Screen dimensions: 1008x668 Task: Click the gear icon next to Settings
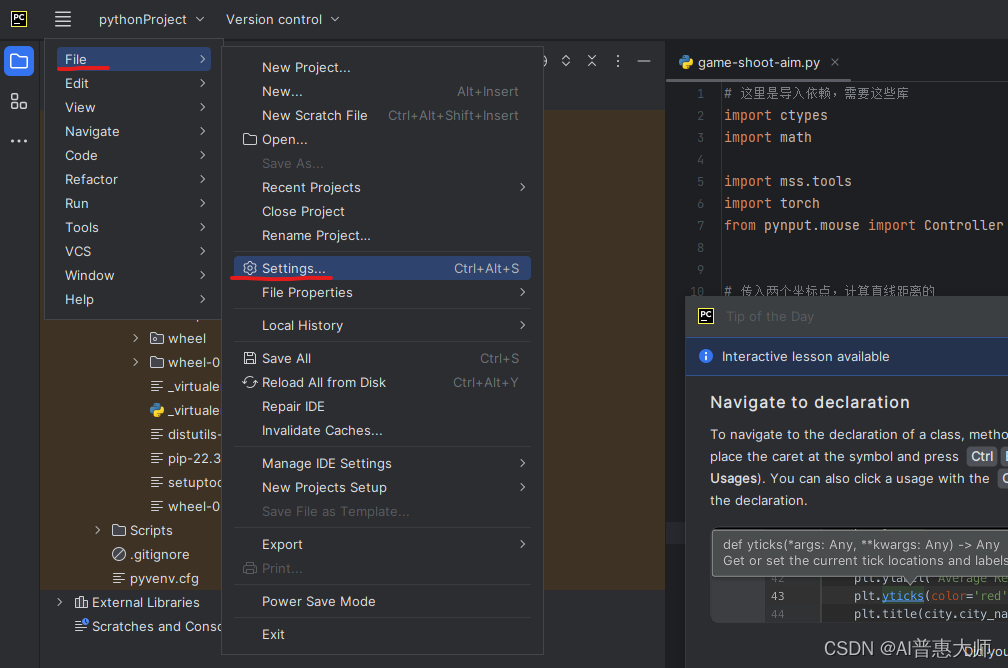[249, 268]
